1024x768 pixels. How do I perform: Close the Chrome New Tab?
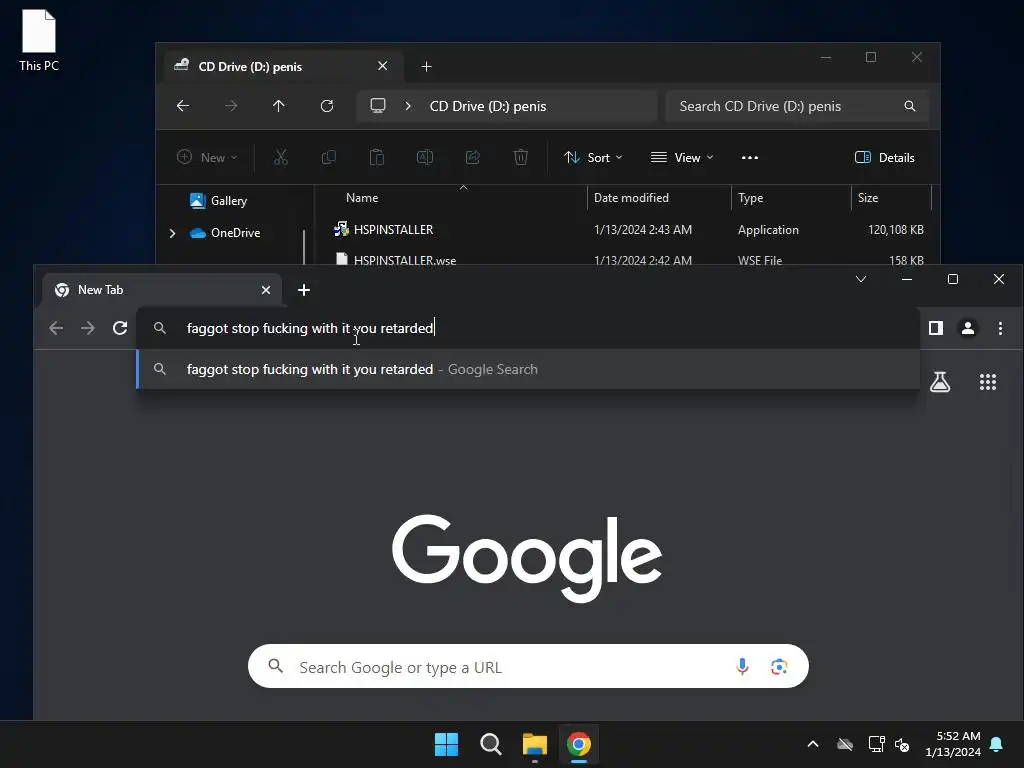click(x=266, y=289)
